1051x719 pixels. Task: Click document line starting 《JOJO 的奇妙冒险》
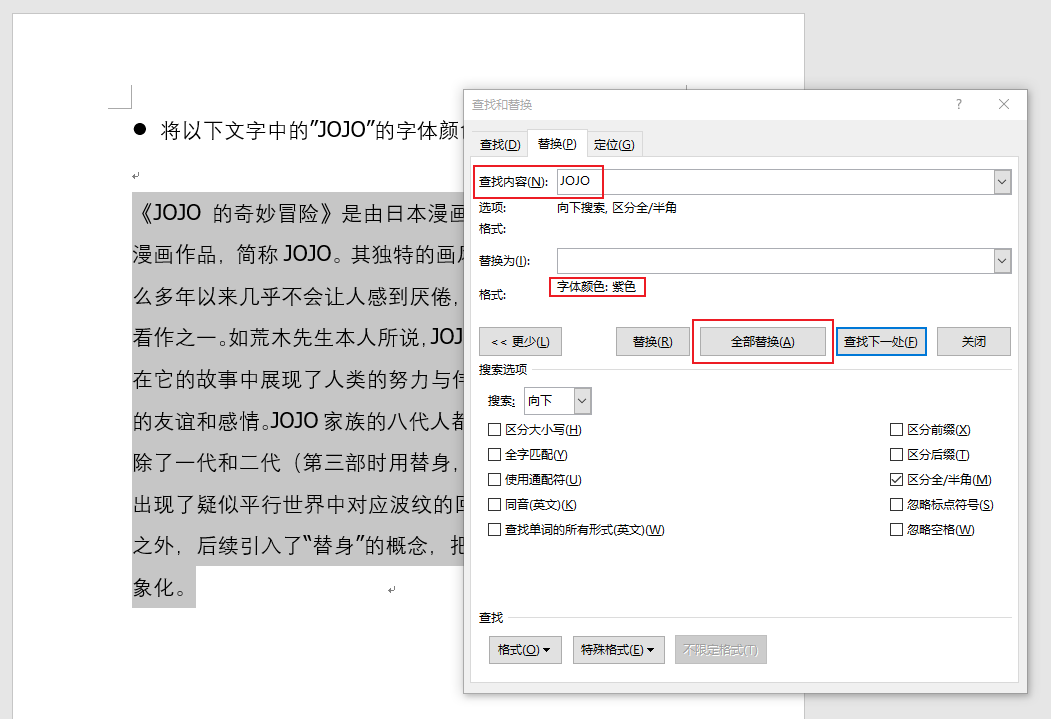click(298, 213)
